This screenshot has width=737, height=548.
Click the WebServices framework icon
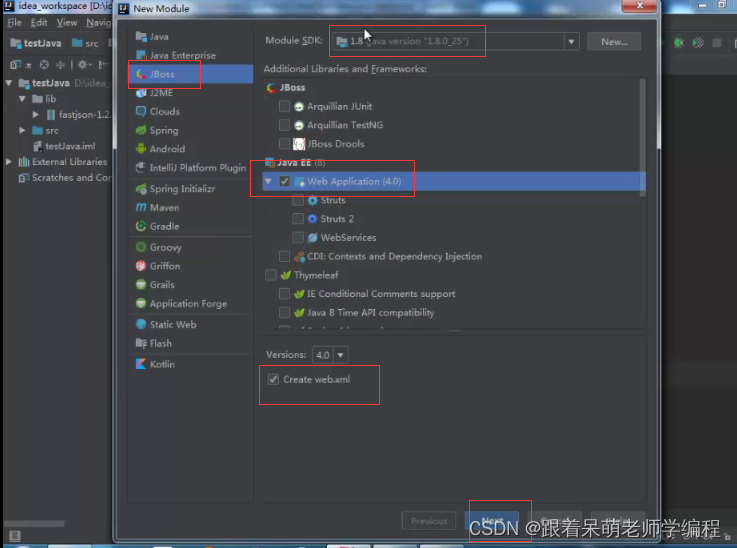coord(312,238)
